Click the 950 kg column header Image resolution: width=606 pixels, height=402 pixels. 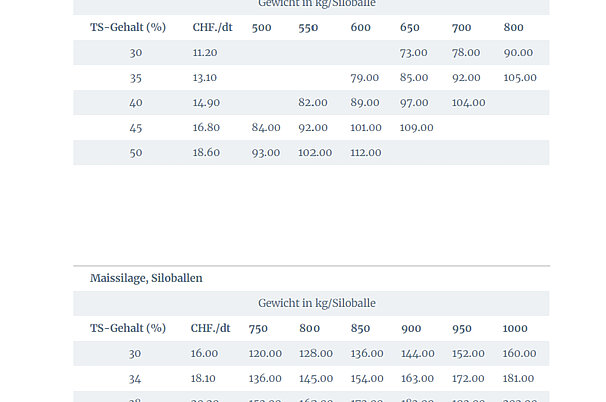(461, 328)
